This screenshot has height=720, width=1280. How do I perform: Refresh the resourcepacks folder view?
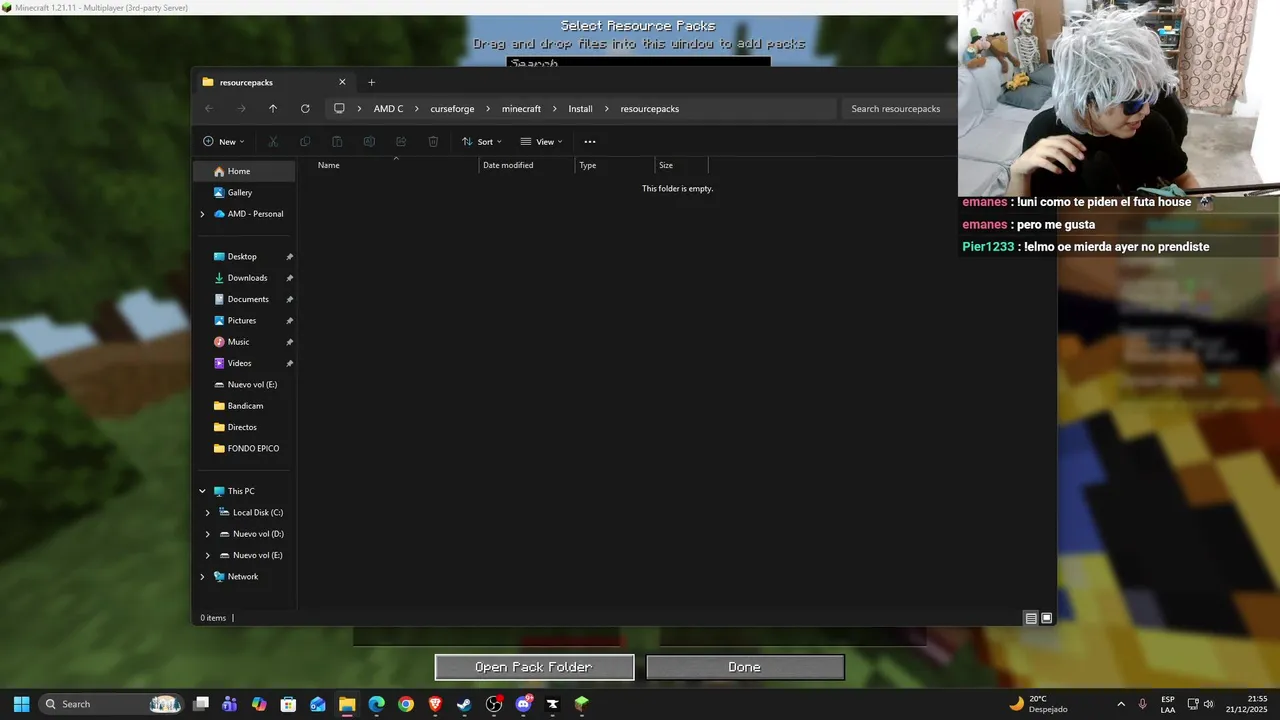coord(305,108)
